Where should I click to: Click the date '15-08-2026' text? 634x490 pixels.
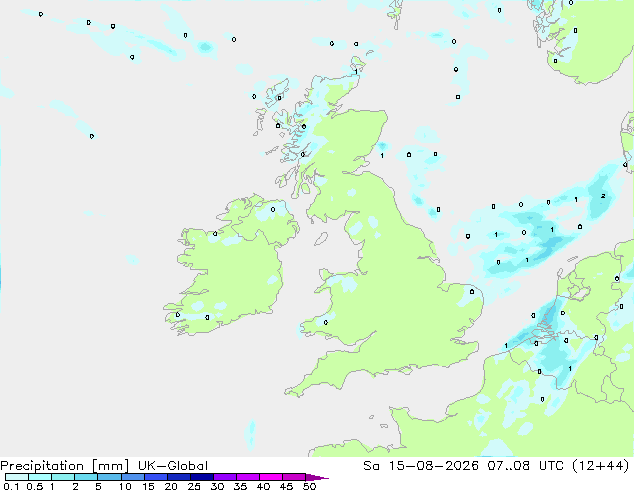tap(433, 466)
